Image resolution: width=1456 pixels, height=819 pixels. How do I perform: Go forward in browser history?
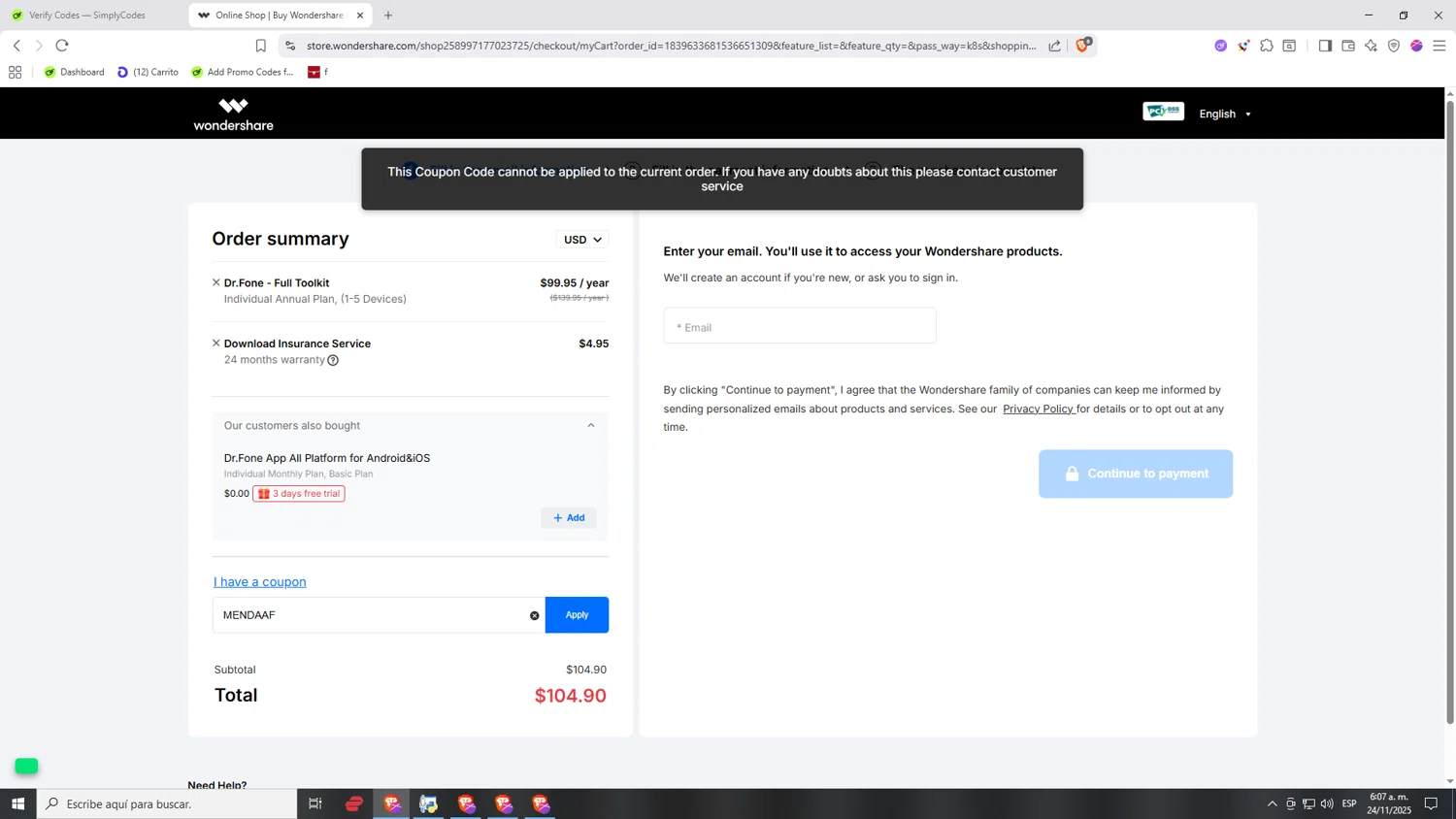pos(39,46)
